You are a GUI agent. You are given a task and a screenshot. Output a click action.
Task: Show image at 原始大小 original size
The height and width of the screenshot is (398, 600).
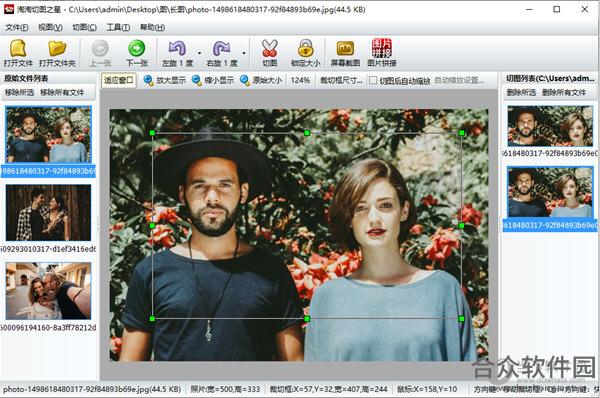261,80
